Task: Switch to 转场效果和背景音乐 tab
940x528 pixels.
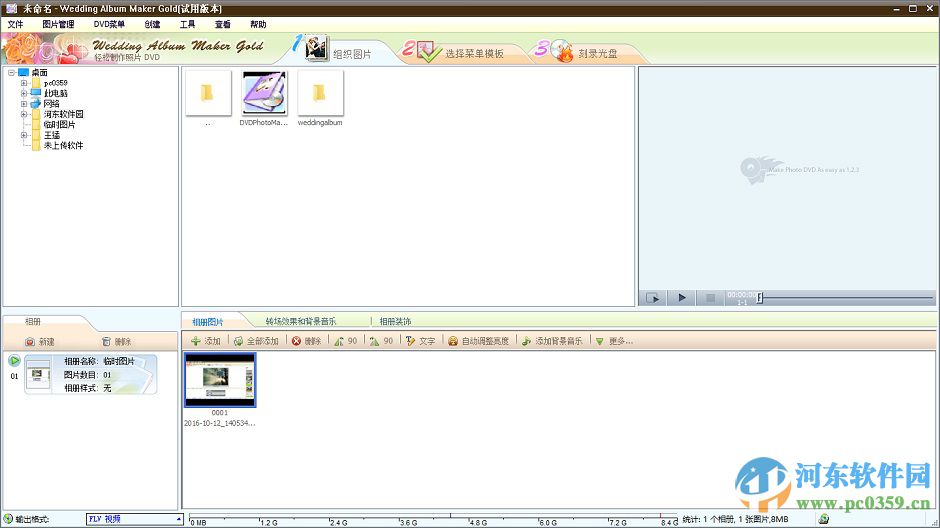Action: [301, 322]
